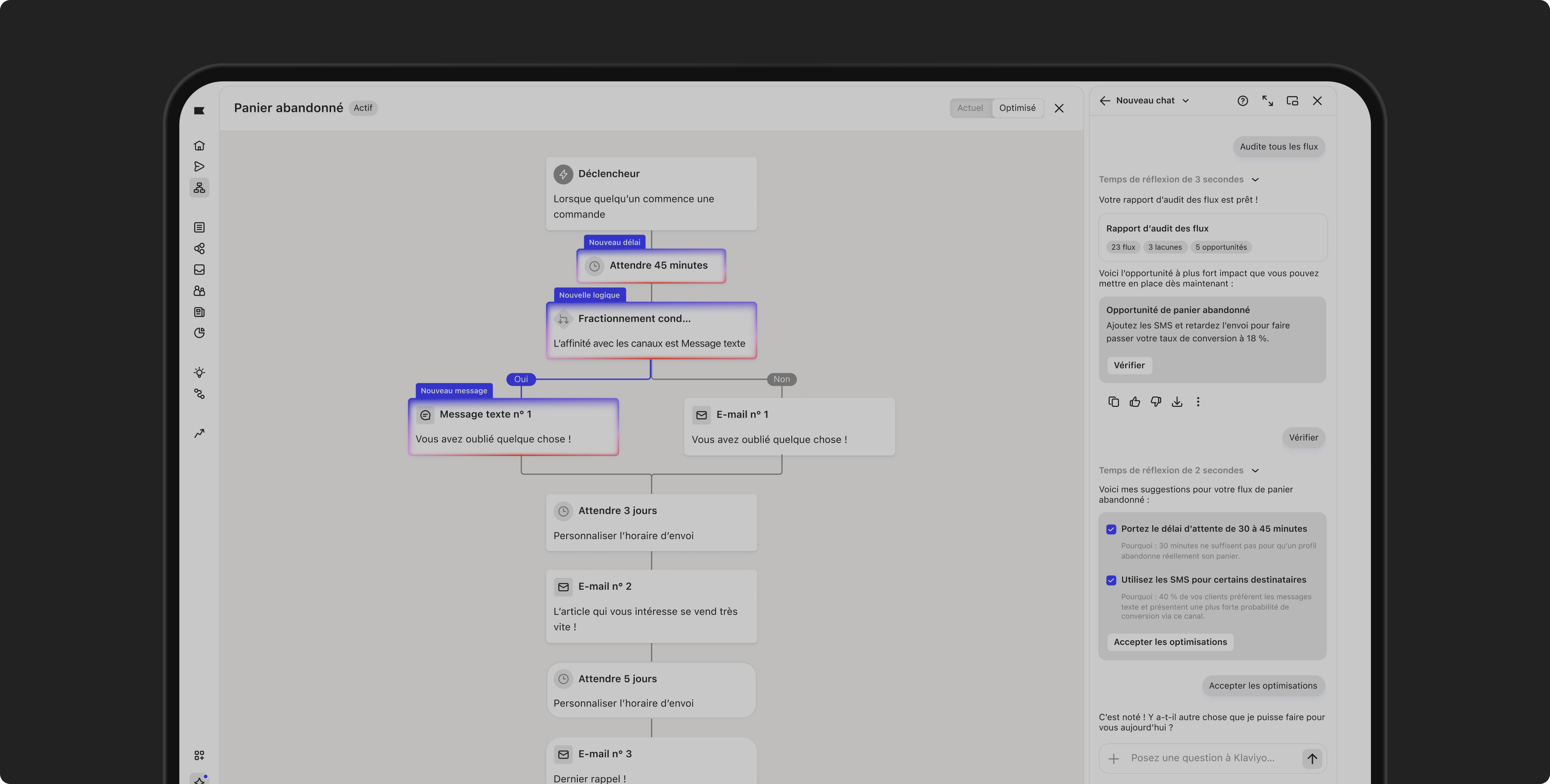Copy the audit response with copy icon

[1113, 402]
